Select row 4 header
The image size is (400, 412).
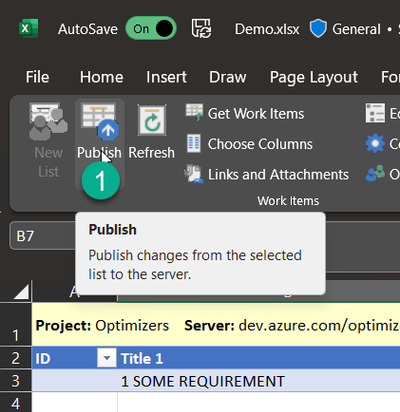[16, 402]
